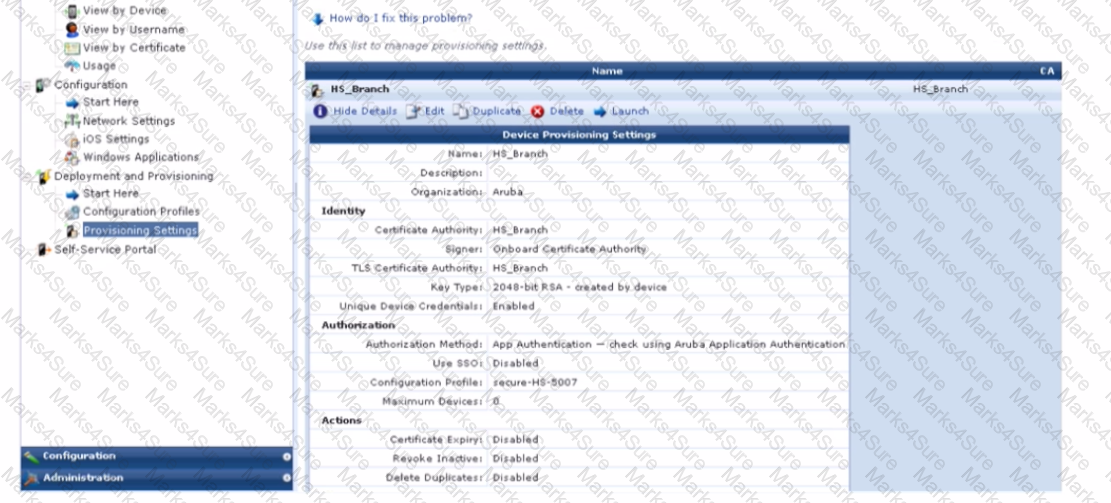
Task: Select the HS_Branch row name
Action: tap(360, 90)
